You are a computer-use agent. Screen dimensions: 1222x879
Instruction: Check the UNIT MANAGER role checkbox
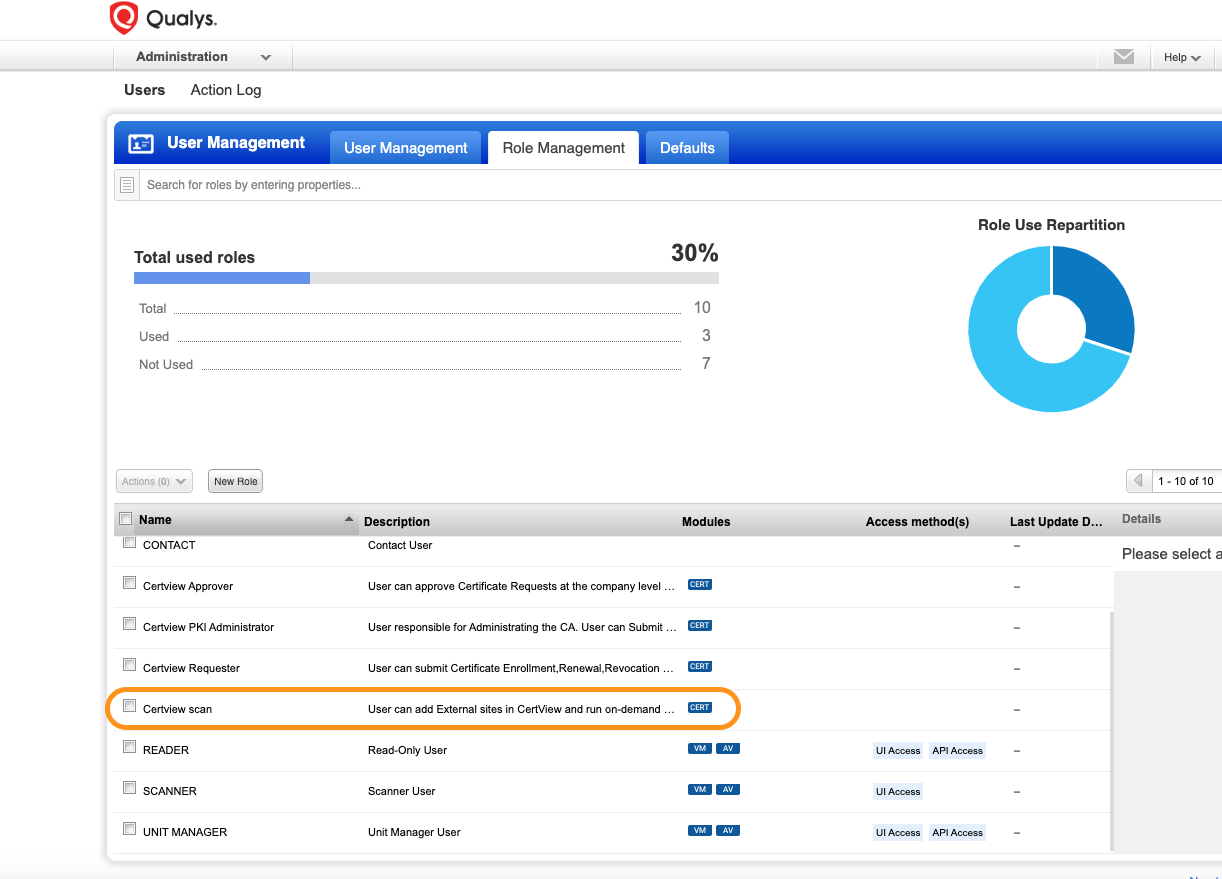point(129,829)
